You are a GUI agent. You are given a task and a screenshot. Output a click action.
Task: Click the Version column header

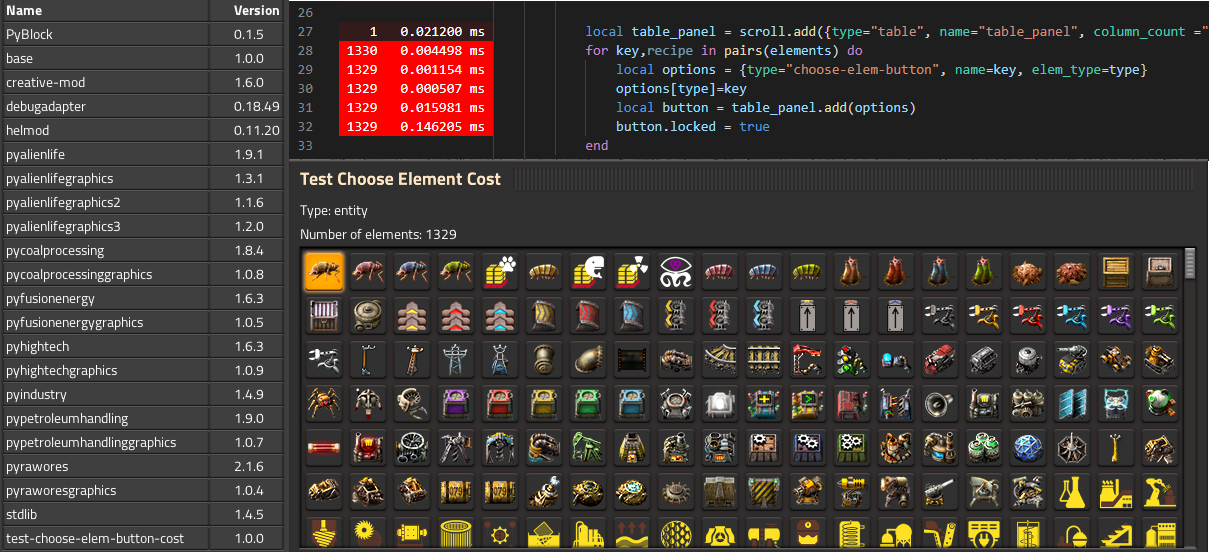pos(248,10)
